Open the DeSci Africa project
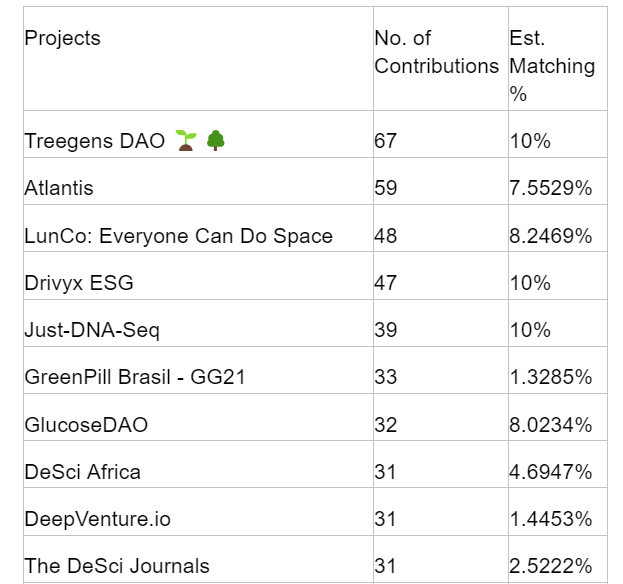The width and height of the screenshot is (623, 584). [x=83, y=472]
